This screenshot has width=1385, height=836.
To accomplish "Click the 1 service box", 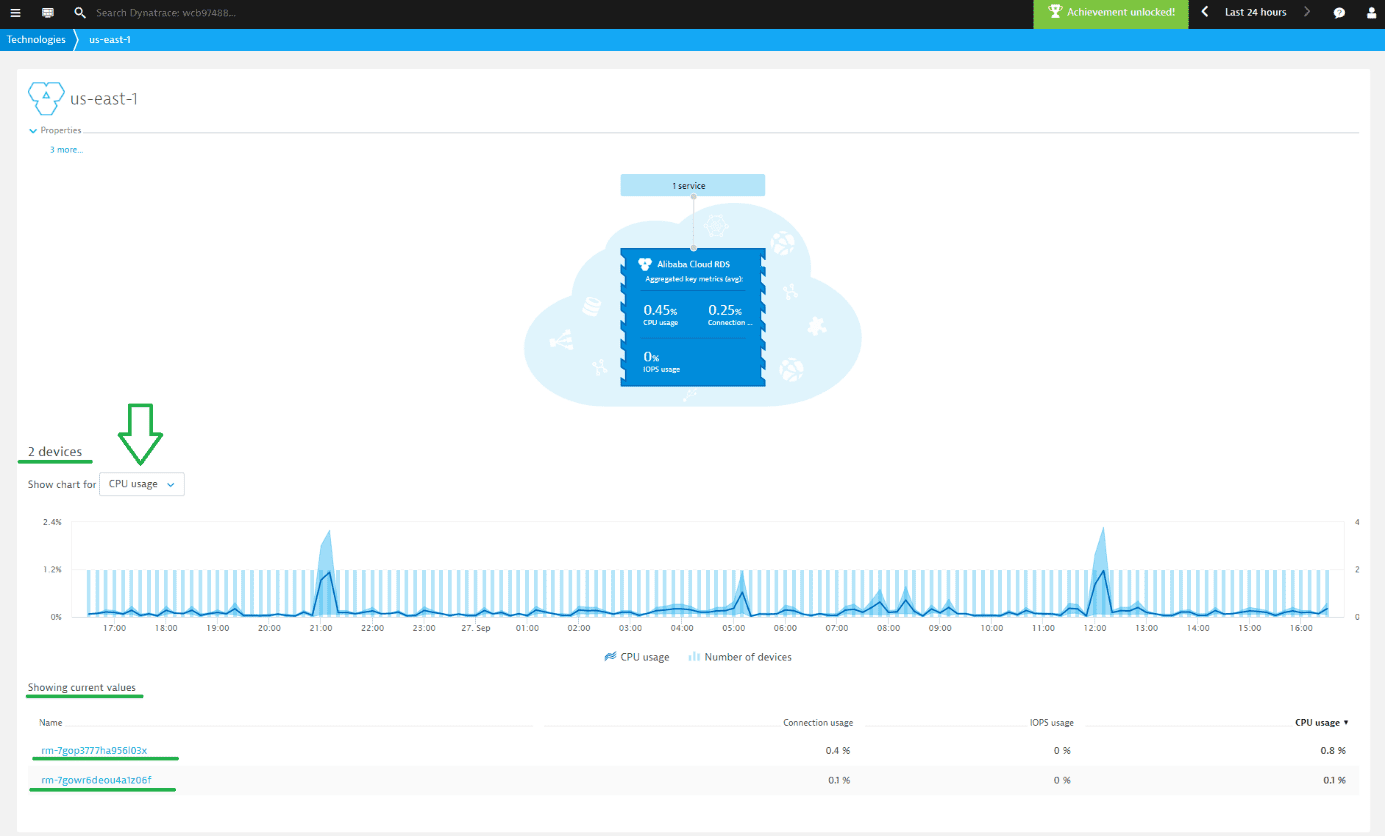I will click(x=692, y=186).
